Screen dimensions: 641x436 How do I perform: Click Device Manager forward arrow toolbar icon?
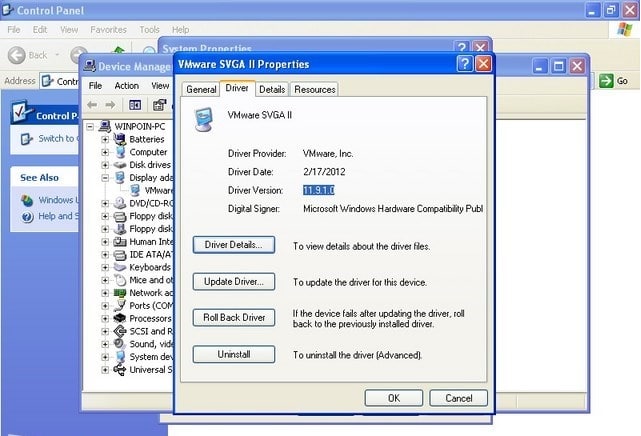pyautogui.click(x=110, y=105)
